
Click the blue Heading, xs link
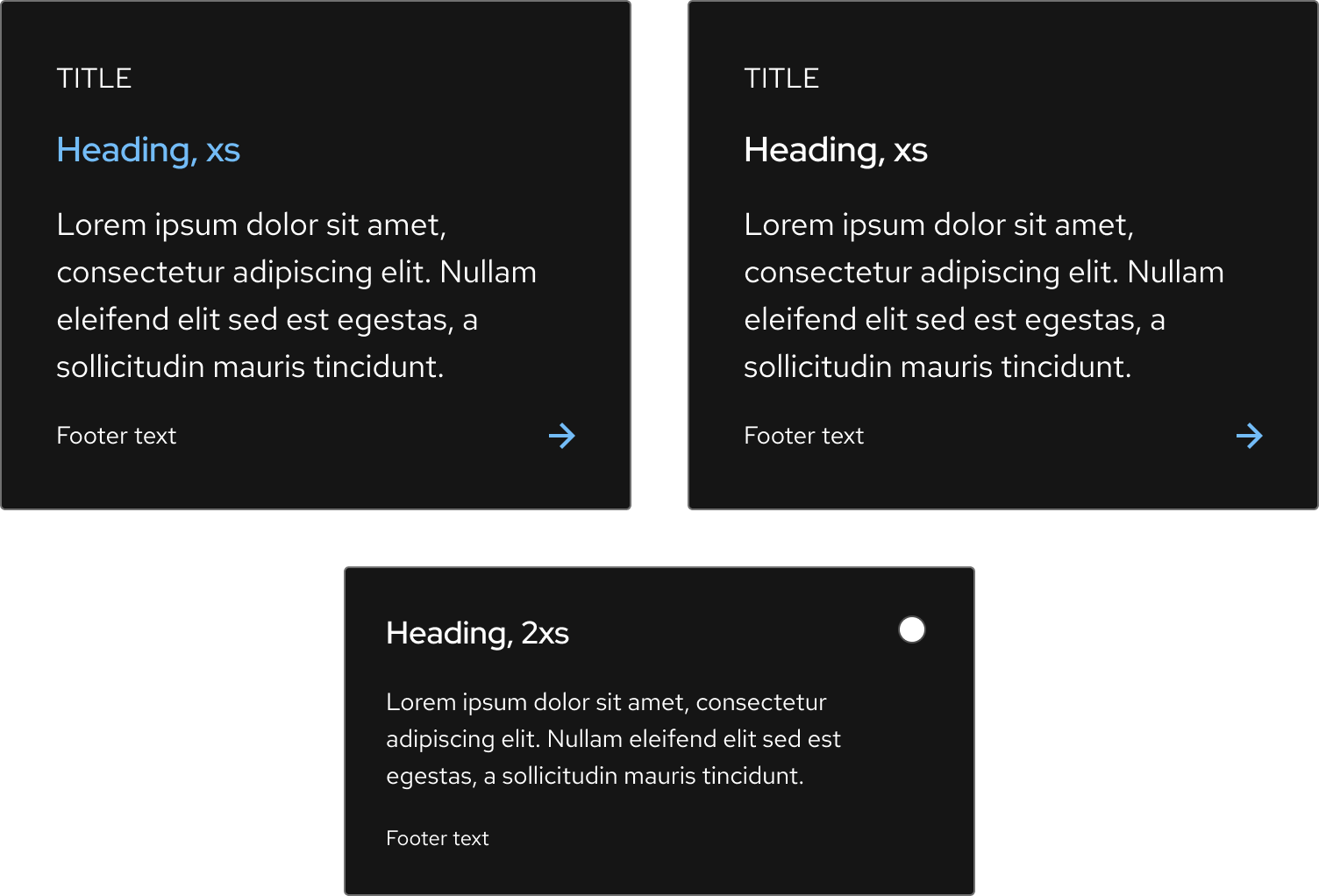click(x=148, y=150)
